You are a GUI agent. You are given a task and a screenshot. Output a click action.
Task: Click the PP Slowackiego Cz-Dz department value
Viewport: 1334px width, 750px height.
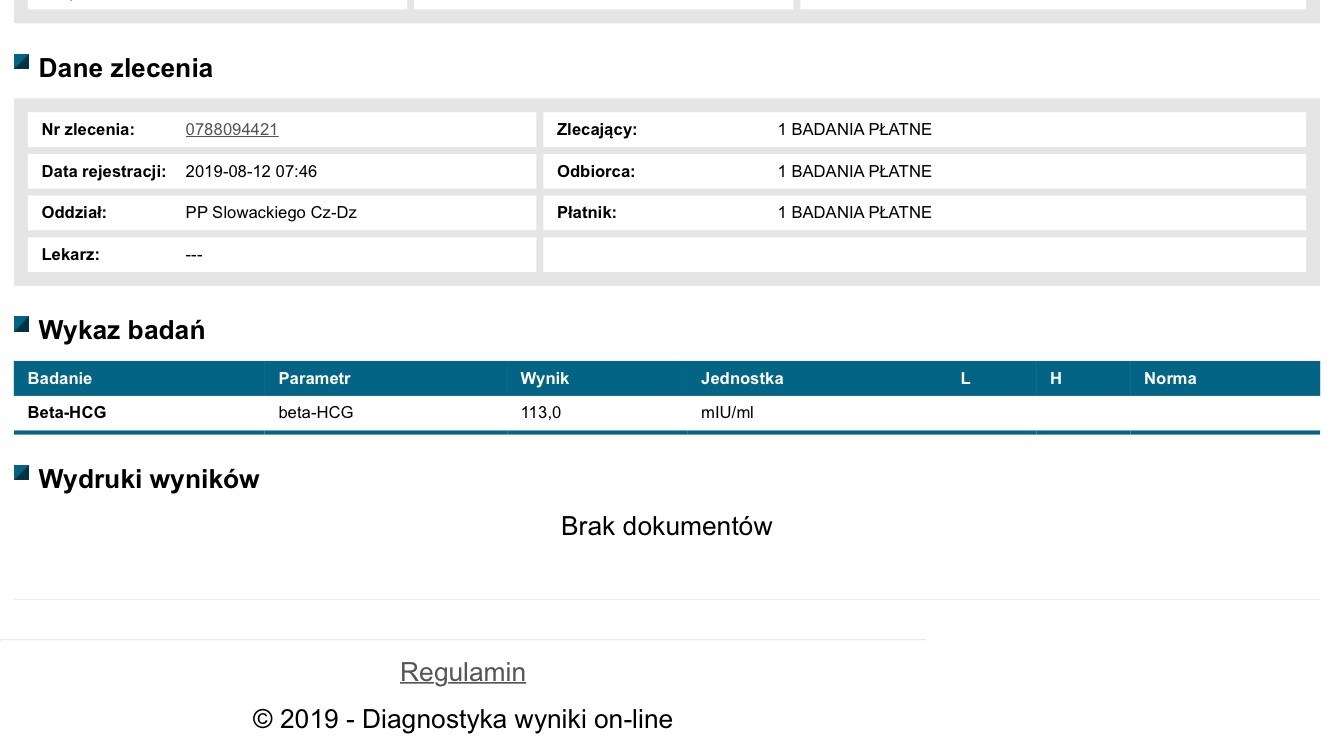click(x=271, y=213)
